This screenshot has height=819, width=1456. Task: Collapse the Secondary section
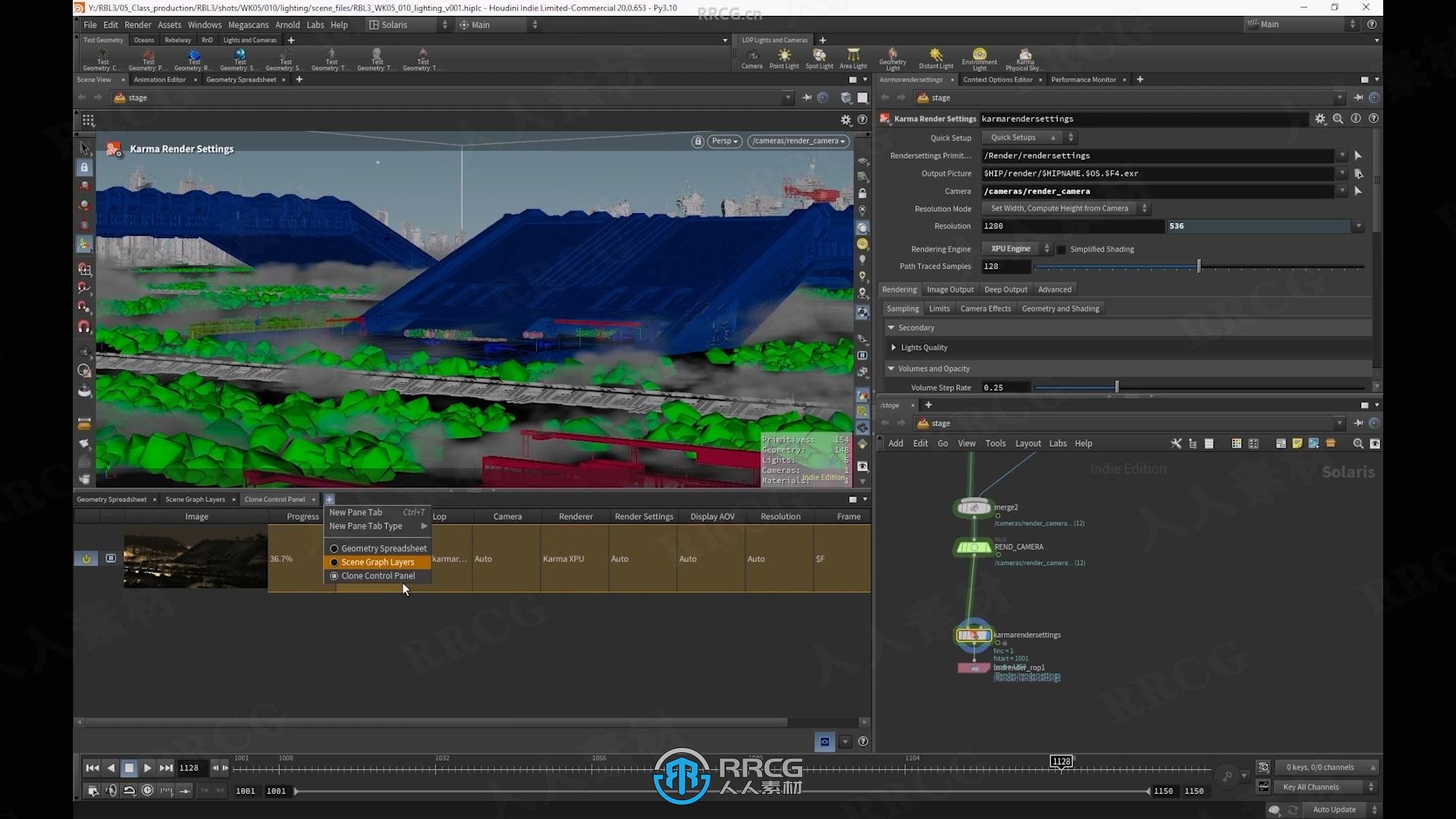[x=891, y=328]
